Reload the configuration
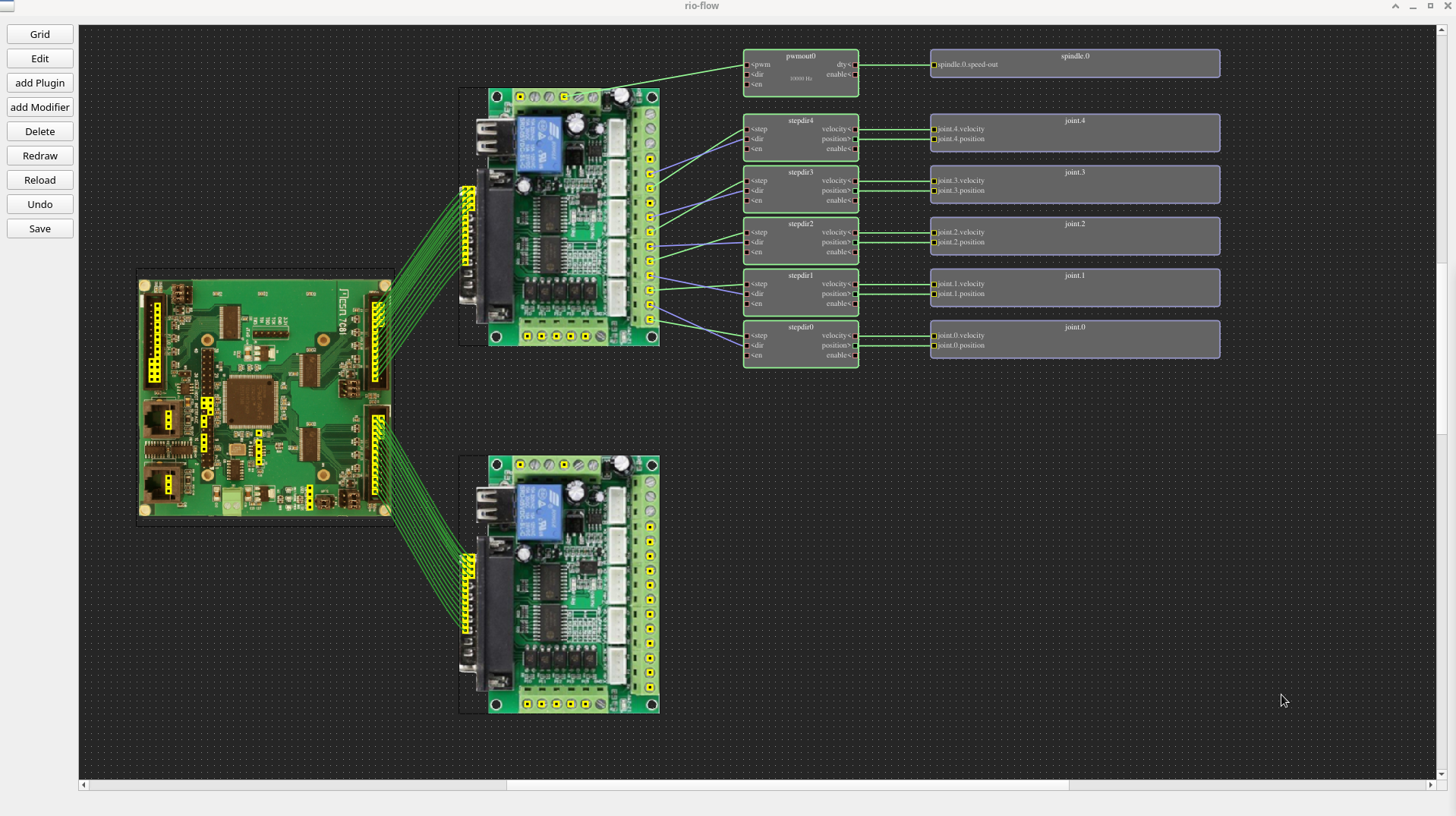The width and height of the screenshot is (1456, 816). (x=40, y=180)
